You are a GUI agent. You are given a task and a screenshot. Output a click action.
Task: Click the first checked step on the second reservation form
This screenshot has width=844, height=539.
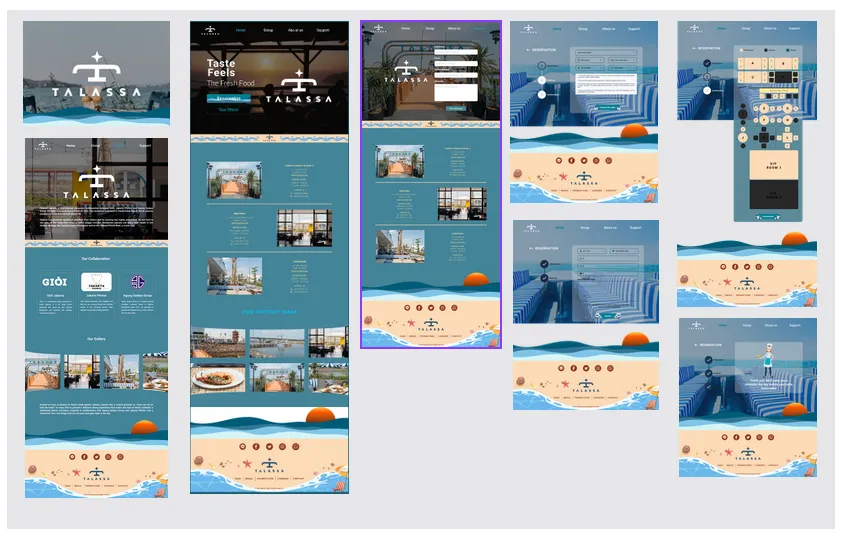(544, 264)
